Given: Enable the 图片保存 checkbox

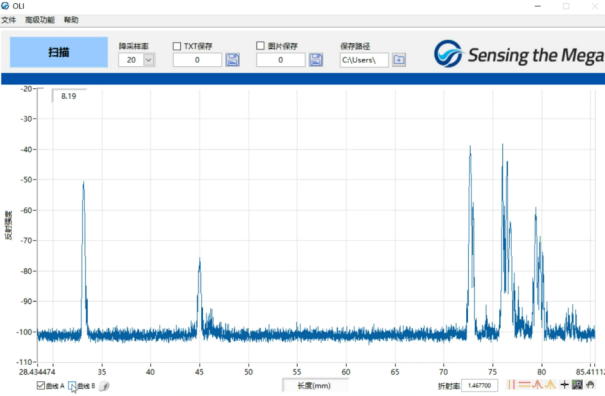Looking at the screenshot, I should 260,46.
